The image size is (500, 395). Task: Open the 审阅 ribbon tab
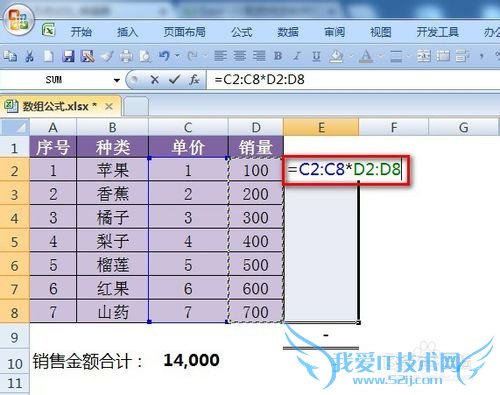pos(334,32)
